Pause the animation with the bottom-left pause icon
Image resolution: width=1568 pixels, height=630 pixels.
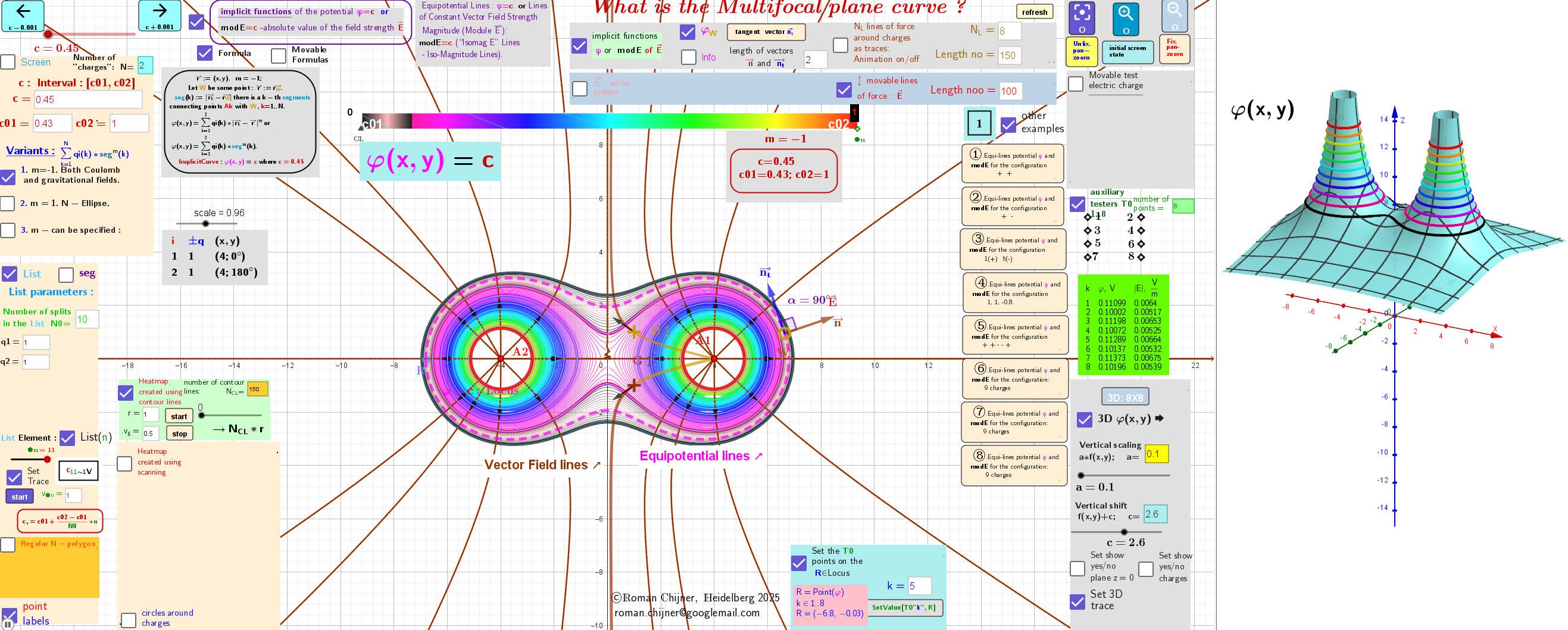[x=8, y=625]
